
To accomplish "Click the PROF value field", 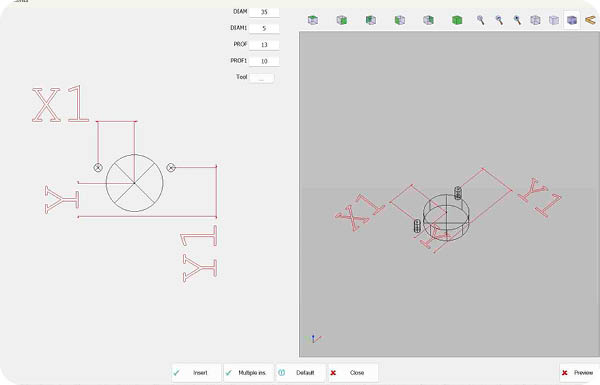I will [264, 45].
